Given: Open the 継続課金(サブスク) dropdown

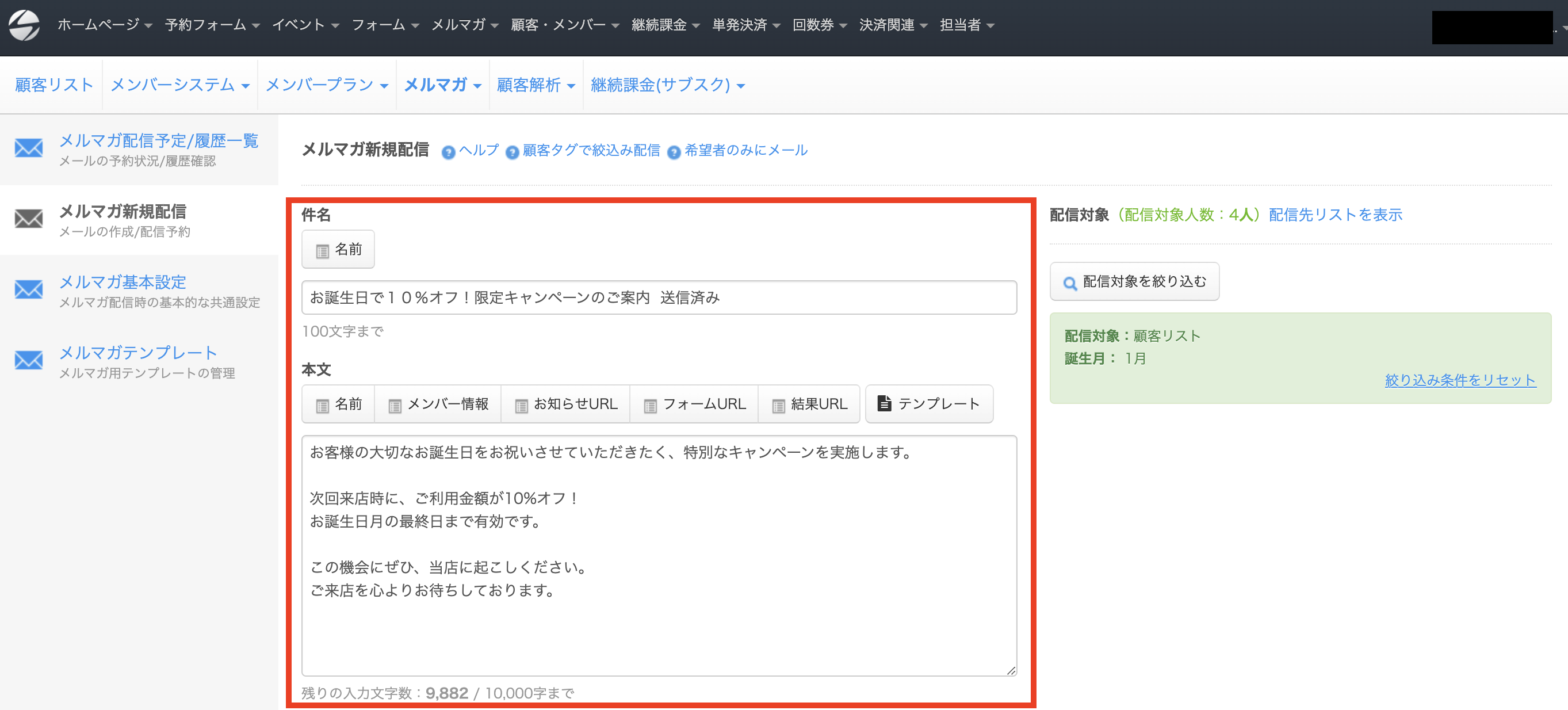Looking at the screenshot, I should (x=667, y=85).
